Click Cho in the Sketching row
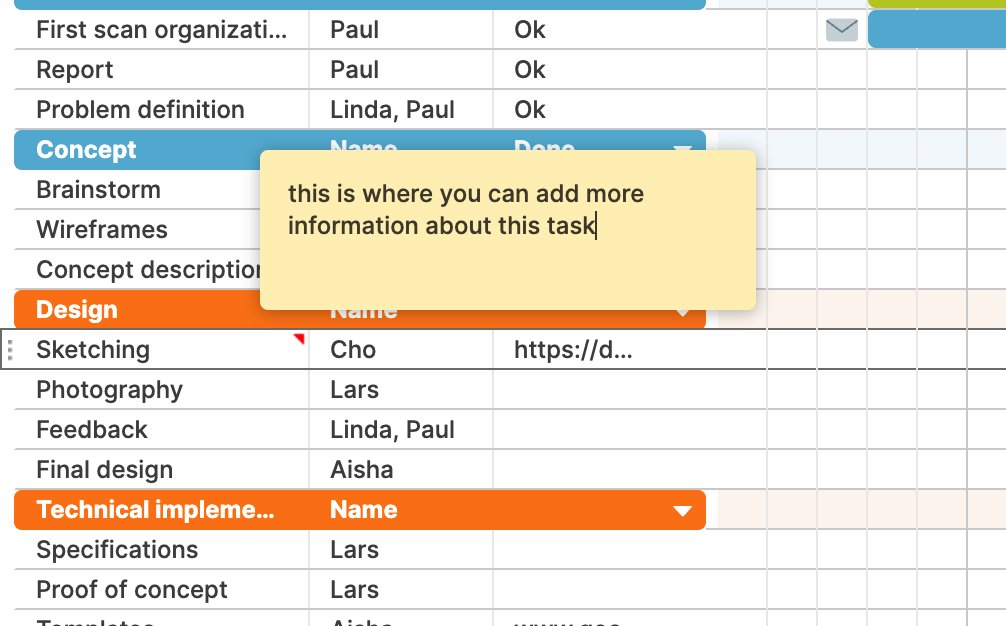 coord(353,350)
